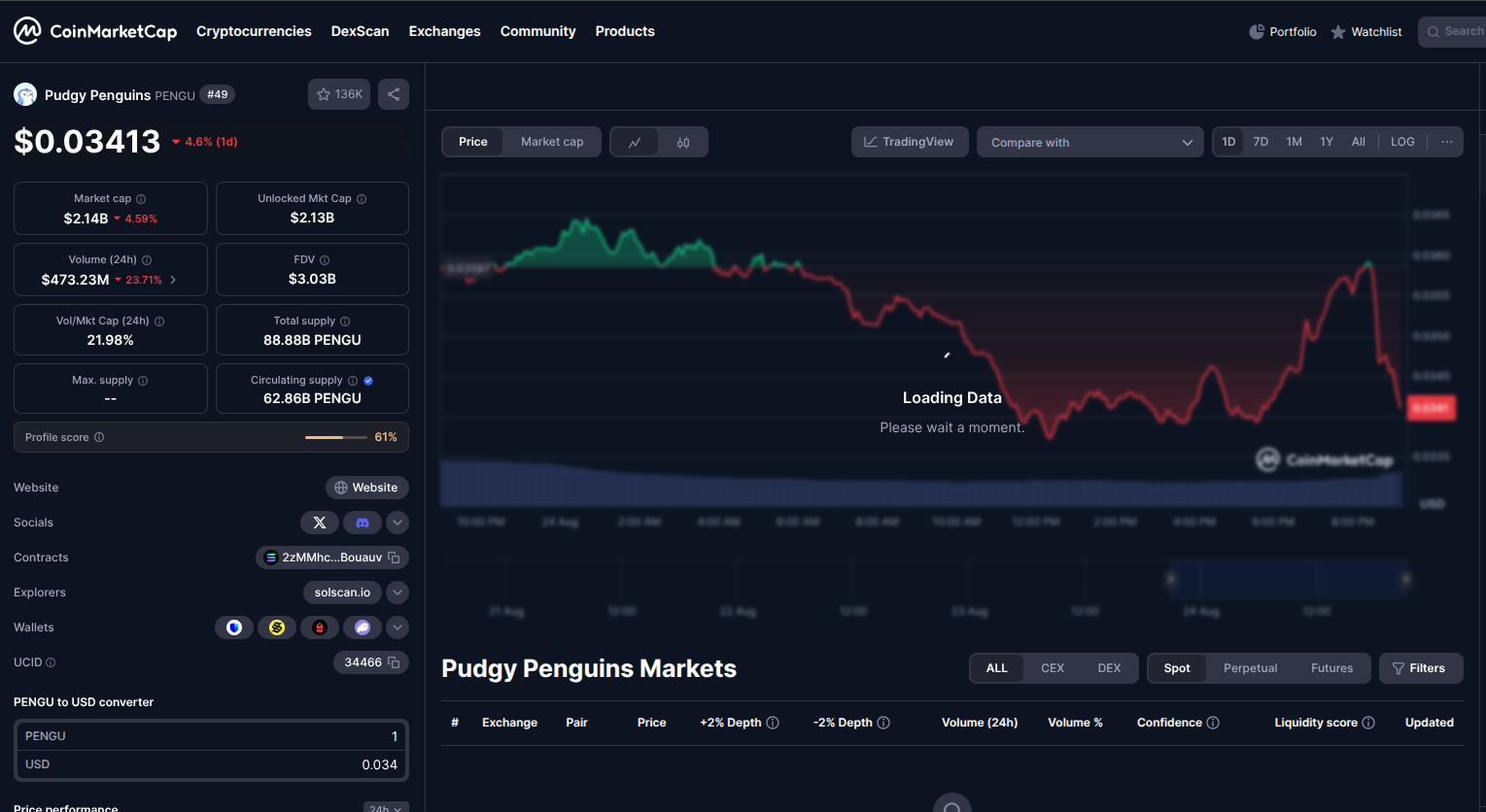This screenshot has height=812, width=1486.
Task: Open the X (Twitter) social link
Action: pyautogui.click(x=320, y=523)
